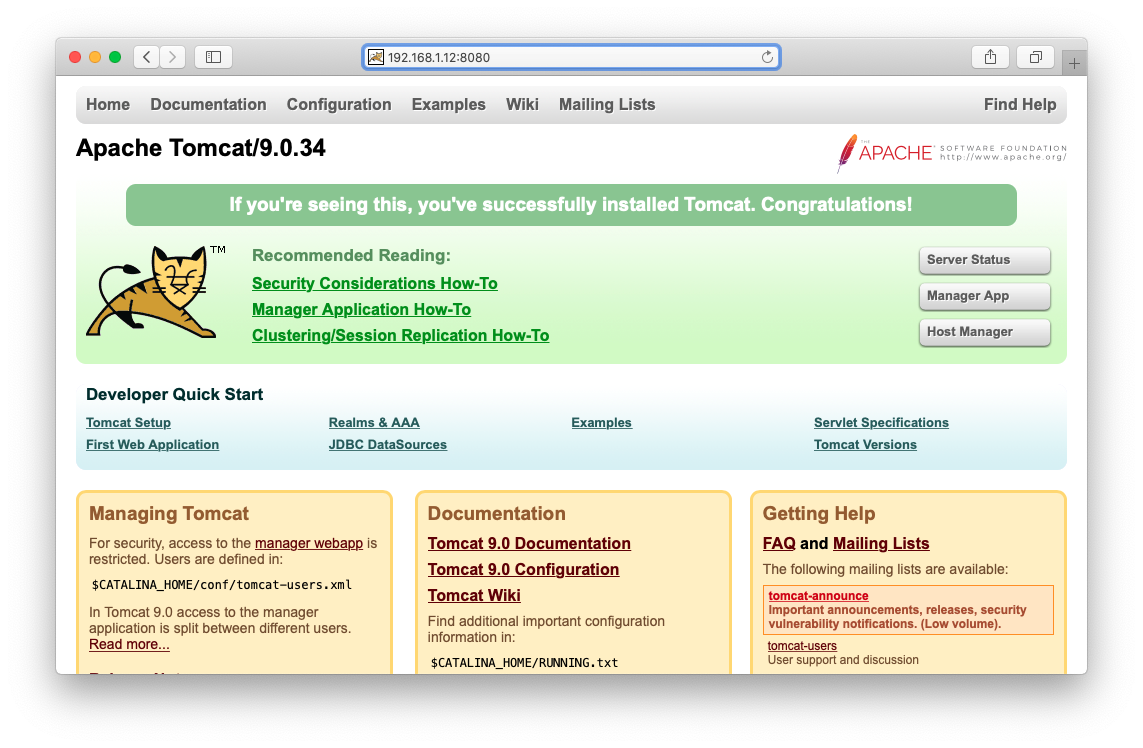Click the Host Manager button

[984, 331]
